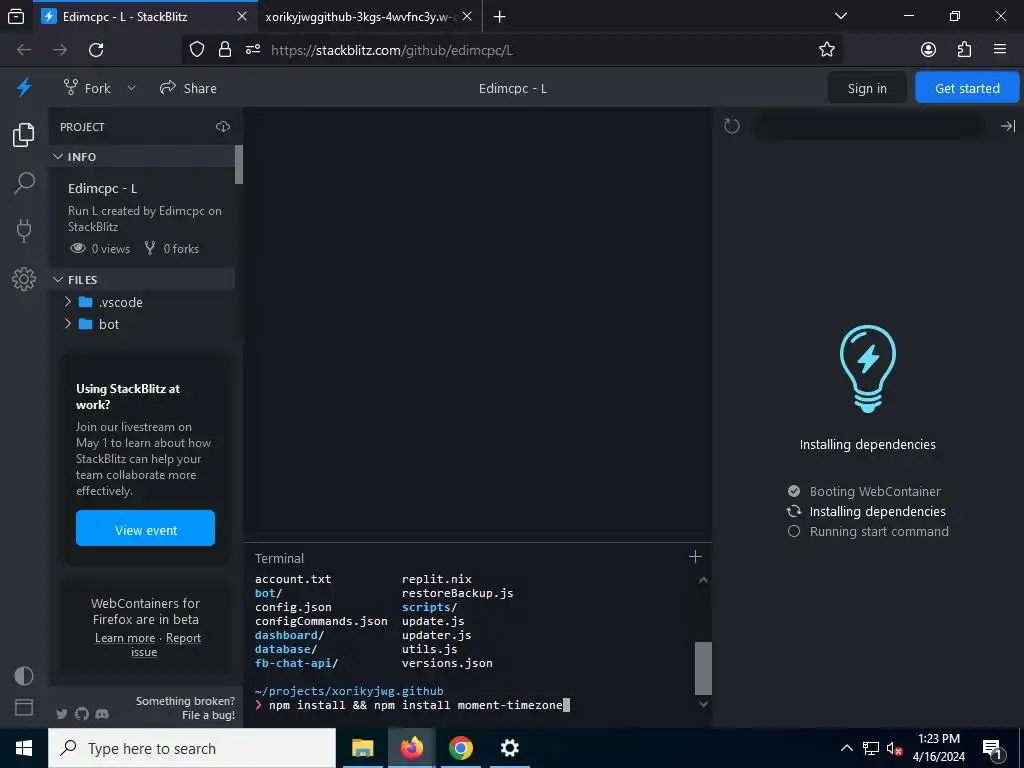Collapse the FILES section
Screen dimensions: 1024x768
142,280
